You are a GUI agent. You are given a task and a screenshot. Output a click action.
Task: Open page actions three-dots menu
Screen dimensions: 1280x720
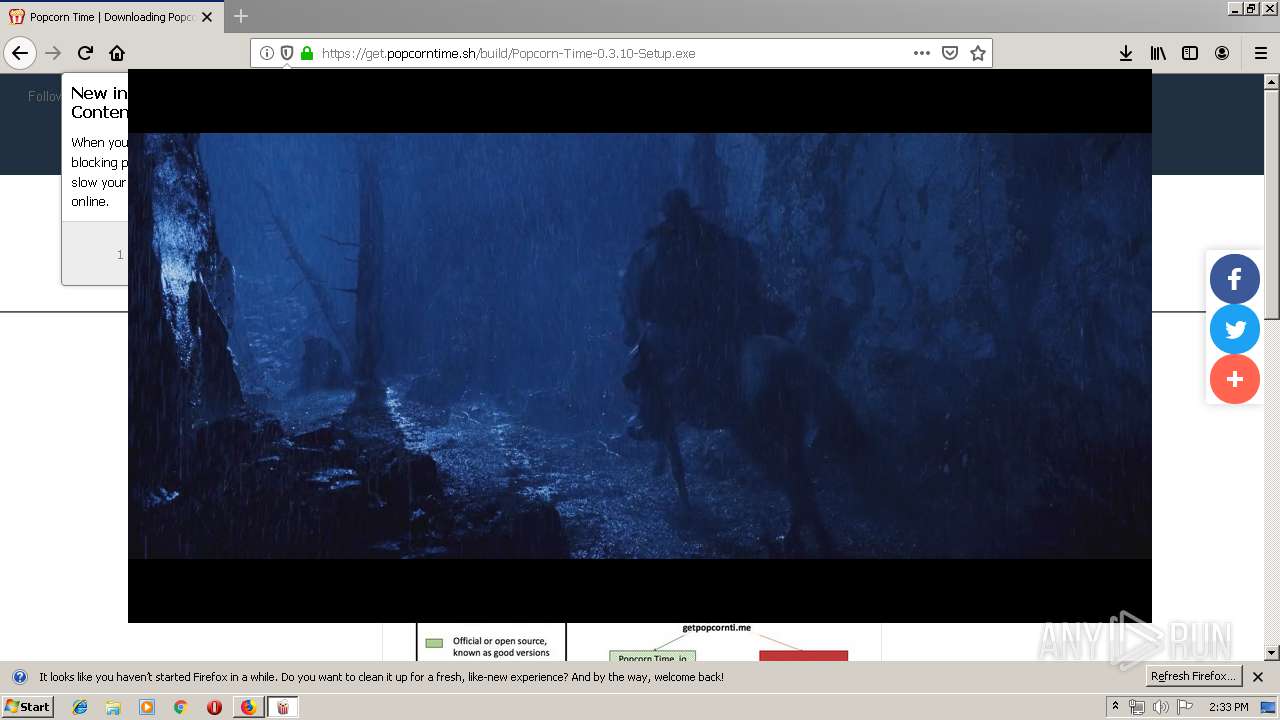pos(922,53)
